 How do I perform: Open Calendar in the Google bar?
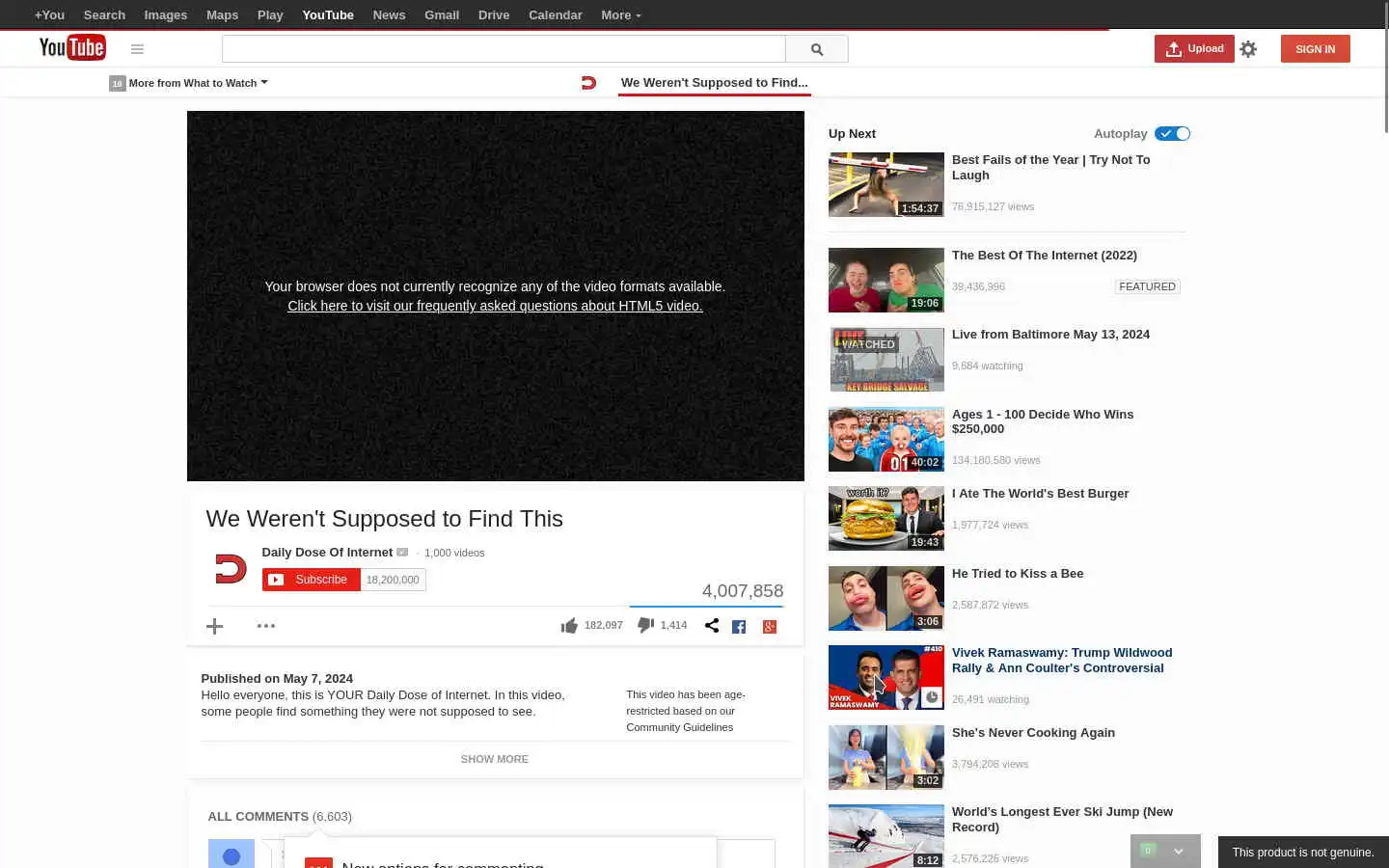(x=556, y=15)
